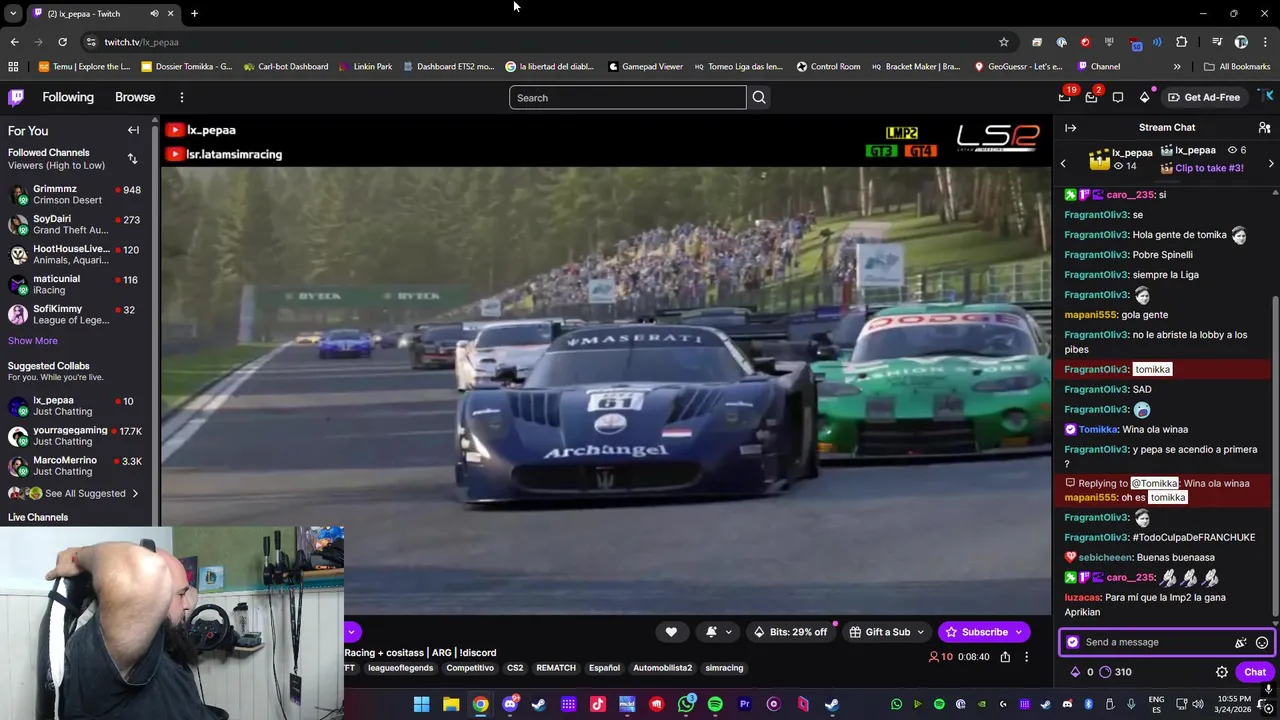The image size is (1280, 720).
Task: Click the Twitch home logo
Action: pos(16,97)
